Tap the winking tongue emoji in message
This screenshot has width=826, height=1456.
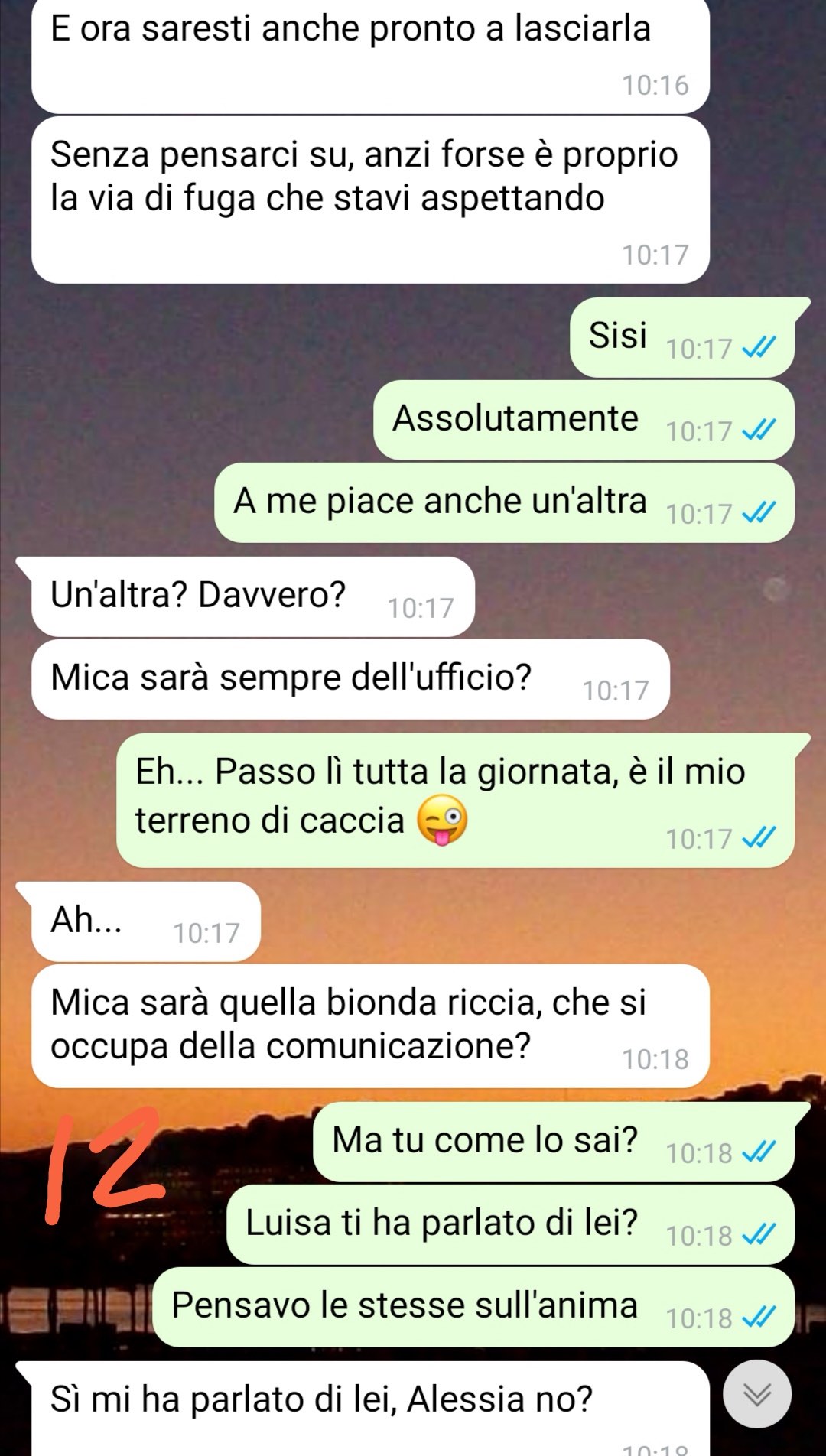(442, 820)
